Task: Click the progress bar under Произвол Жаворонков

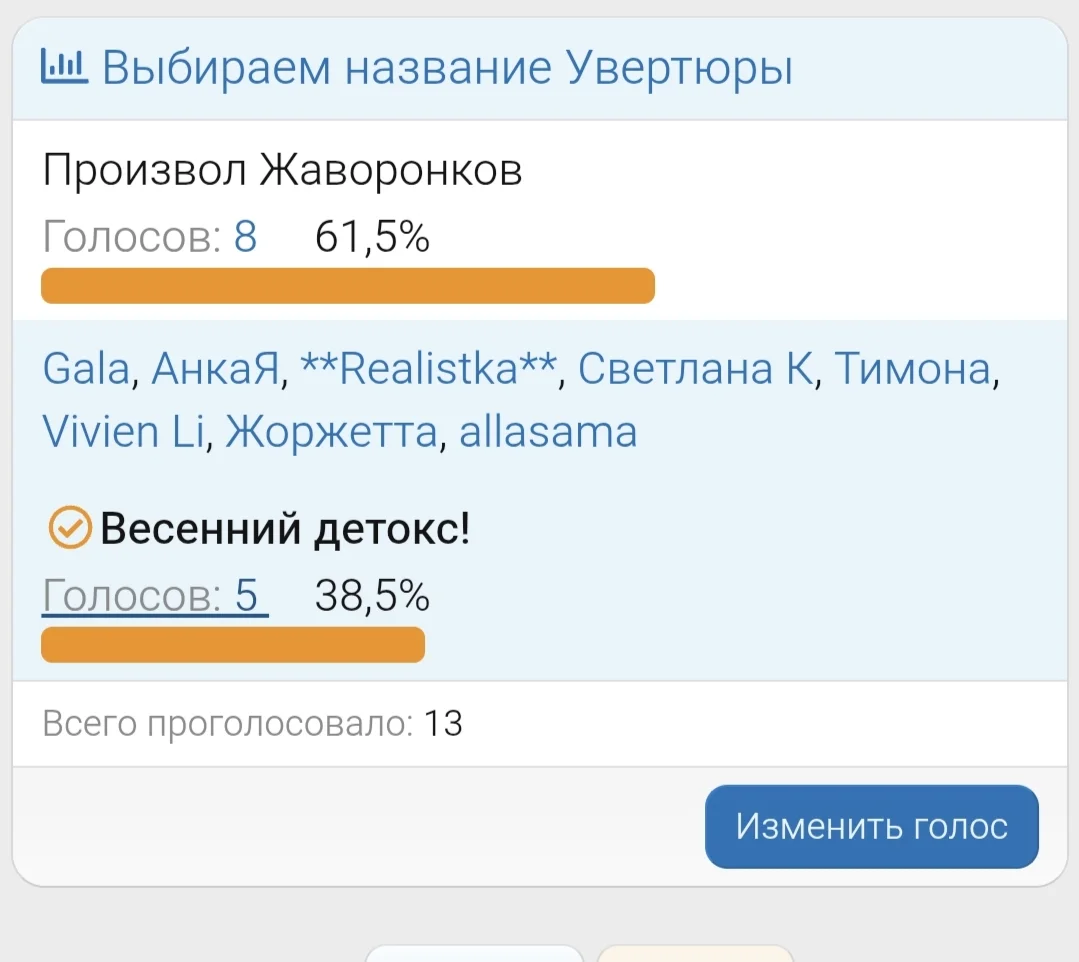Action: pos(347,285)
